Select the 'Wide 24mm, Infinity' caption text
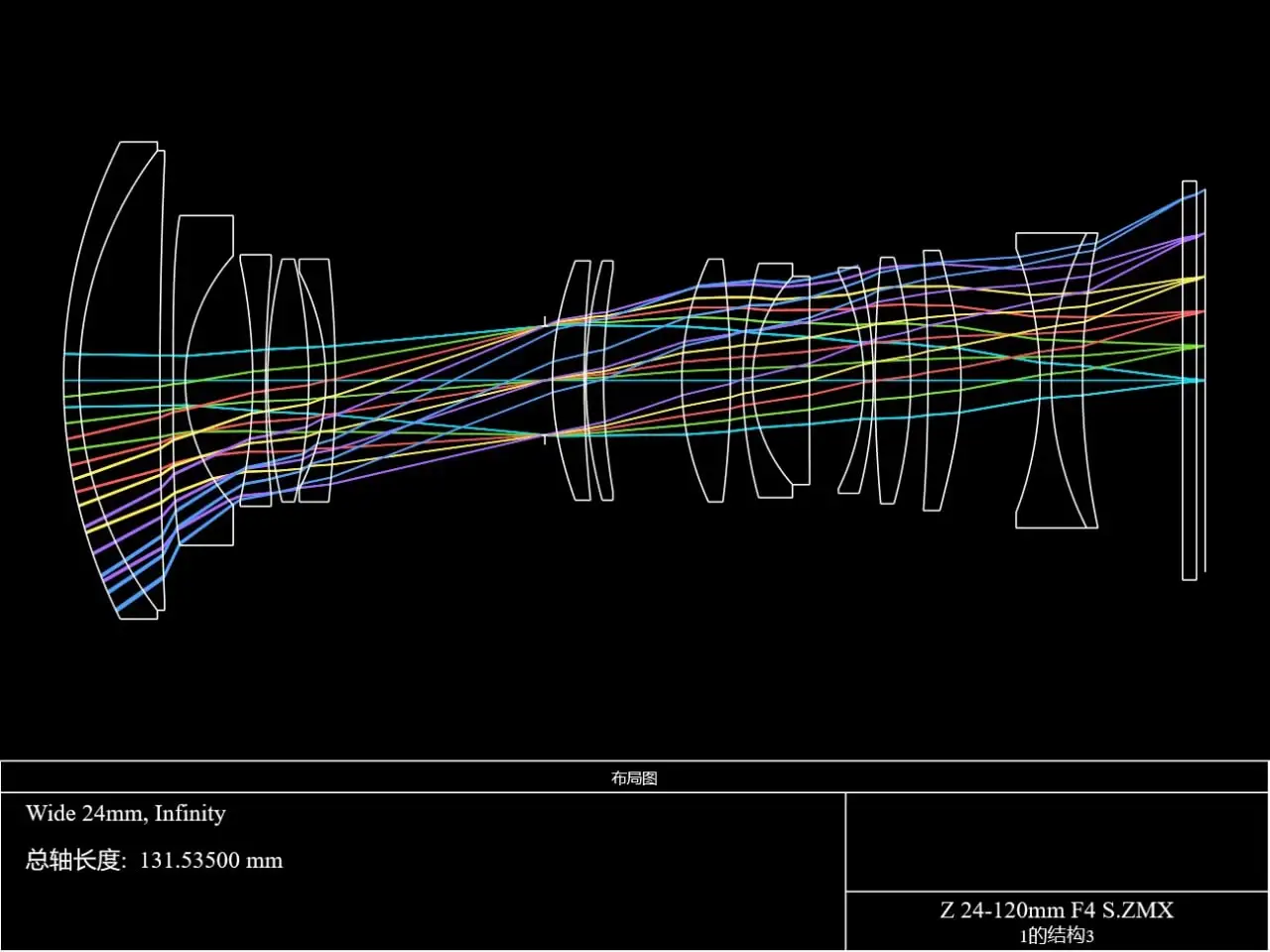This screenshot has width=1270, height=952. pos(126,814)
